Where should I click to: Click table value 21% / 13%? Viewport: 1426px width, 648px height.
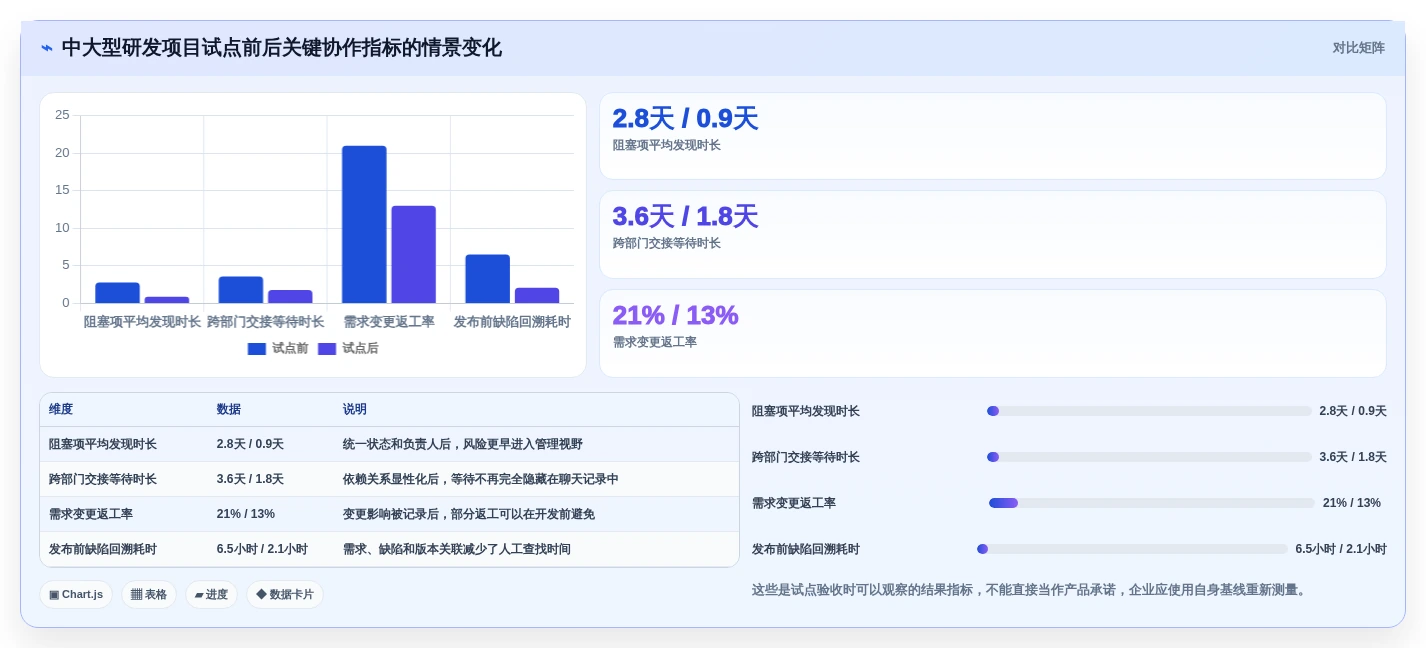[246, 514]
